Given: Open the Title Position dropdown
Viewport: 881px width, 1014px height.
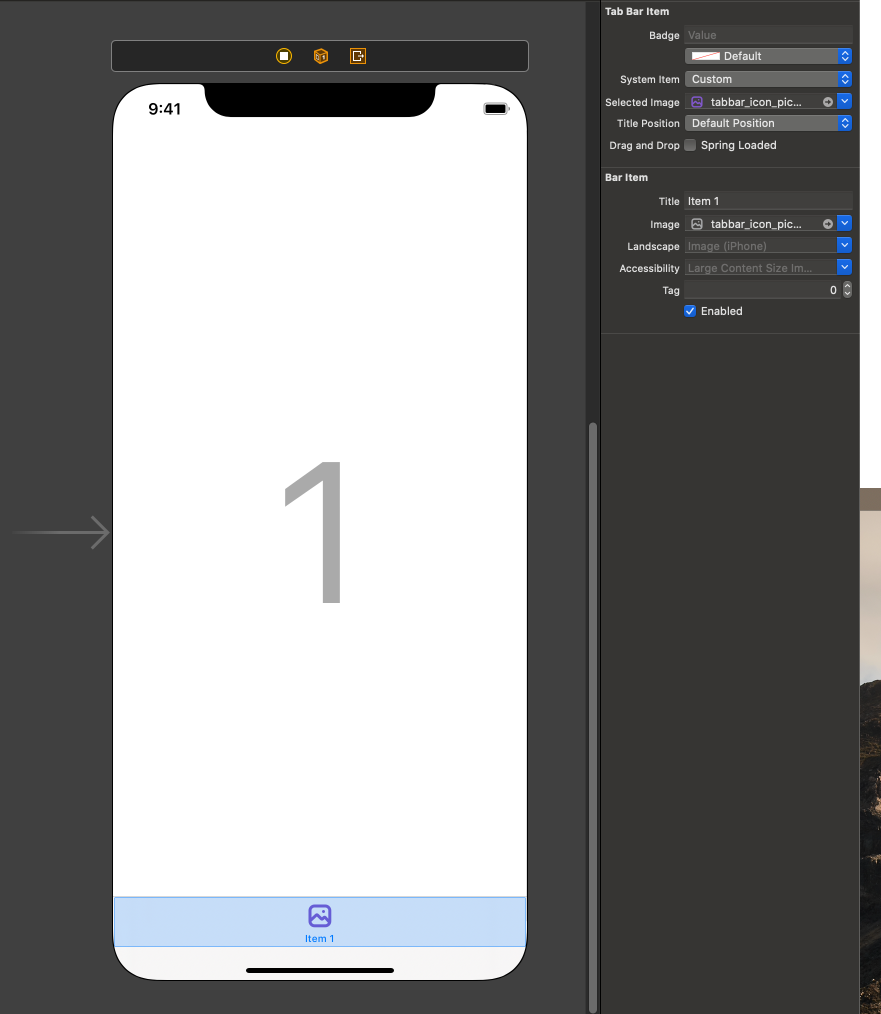Looking at the screenshot, I should click(768, 123).
